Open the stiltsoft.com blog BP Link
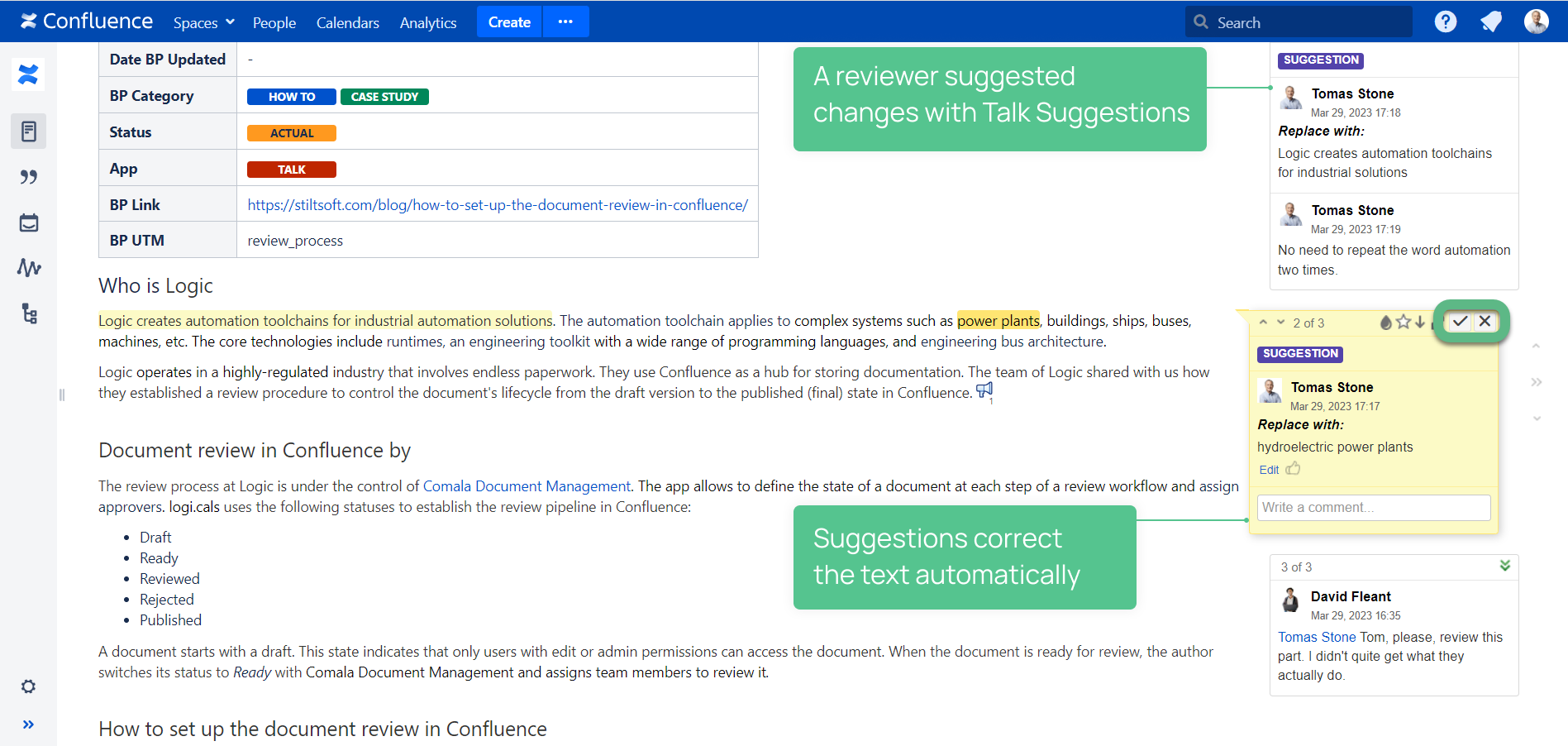The height and width of the screenshot is (746, 1568). [x=498, y=205]
